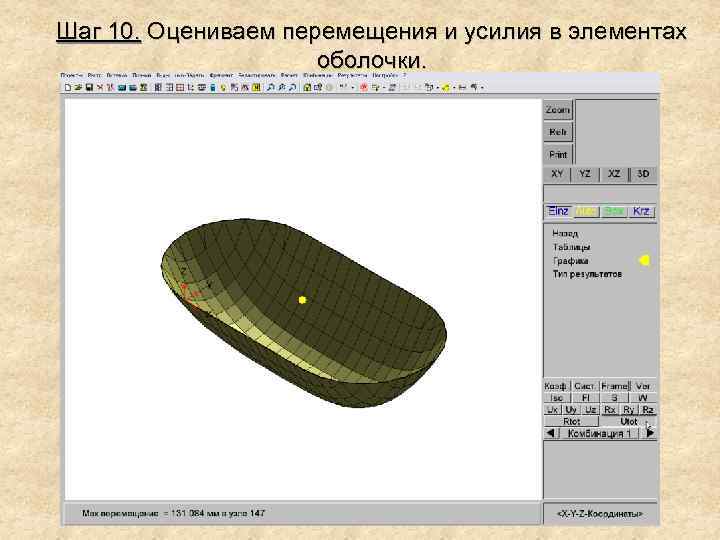
Task: Show Uy displacement component
Action: 571,410
